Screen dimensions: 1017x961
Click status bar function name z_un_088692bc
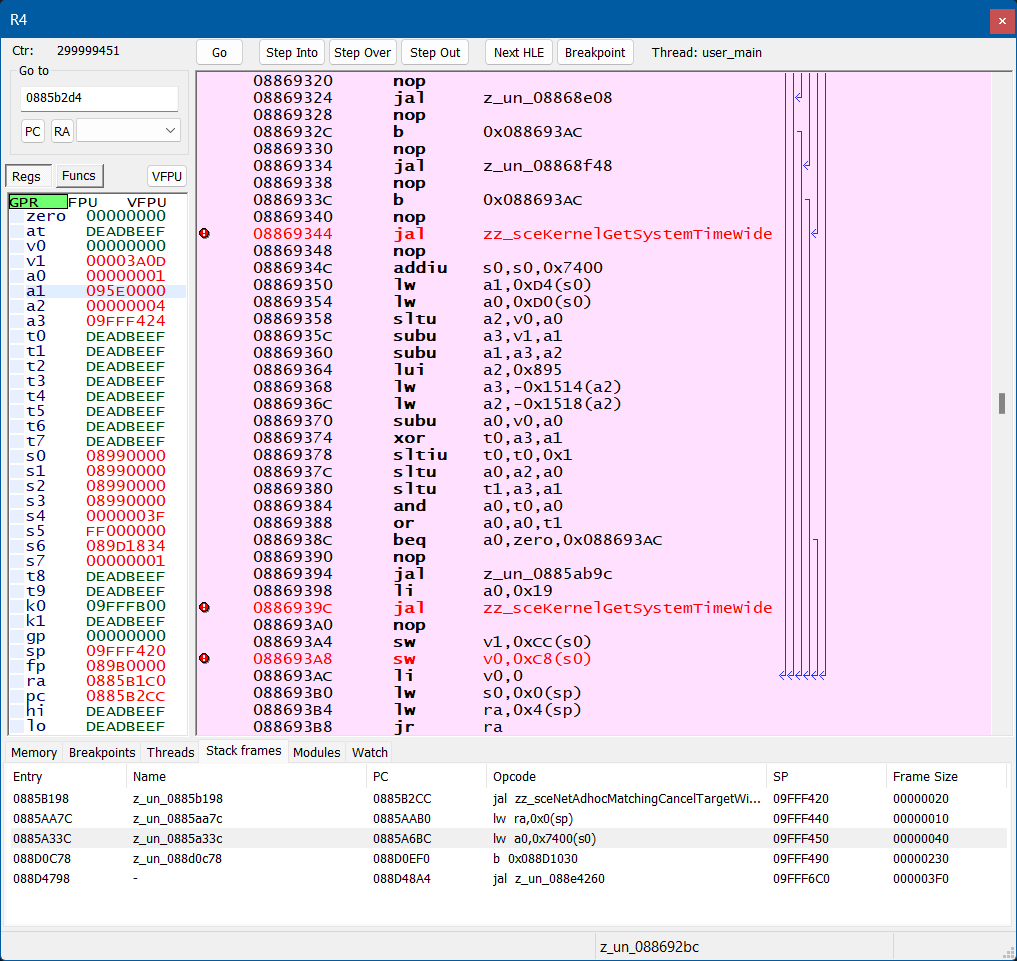[649, 947]
